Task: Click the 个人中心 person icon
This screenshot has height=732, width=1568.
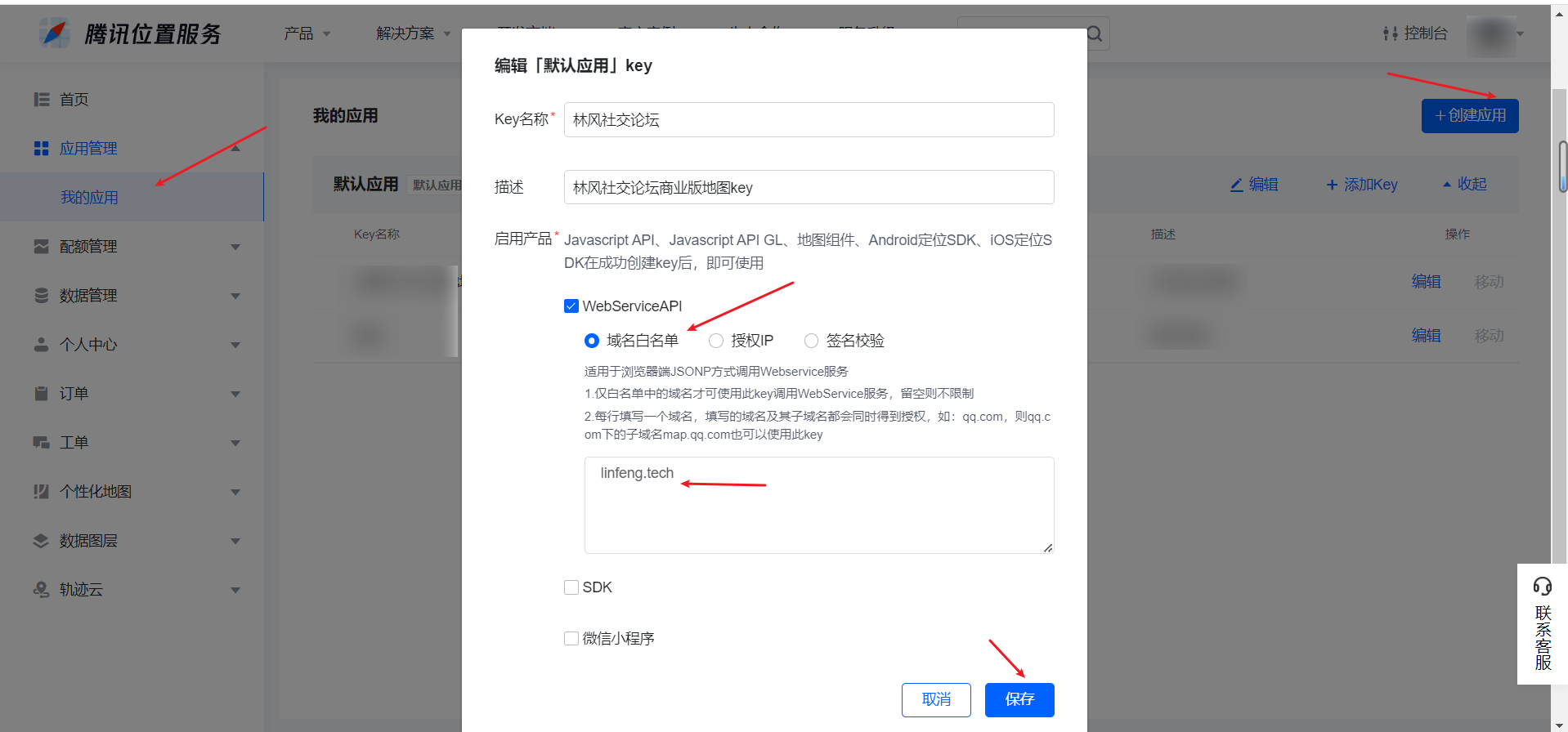Action: pos(42,345)
